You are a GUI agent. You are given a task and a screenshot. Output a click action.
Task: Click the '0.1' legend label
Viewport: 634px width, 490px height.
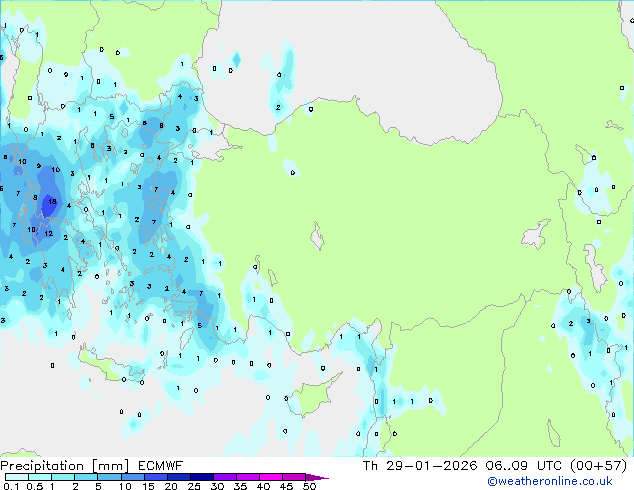click(11, 486)
